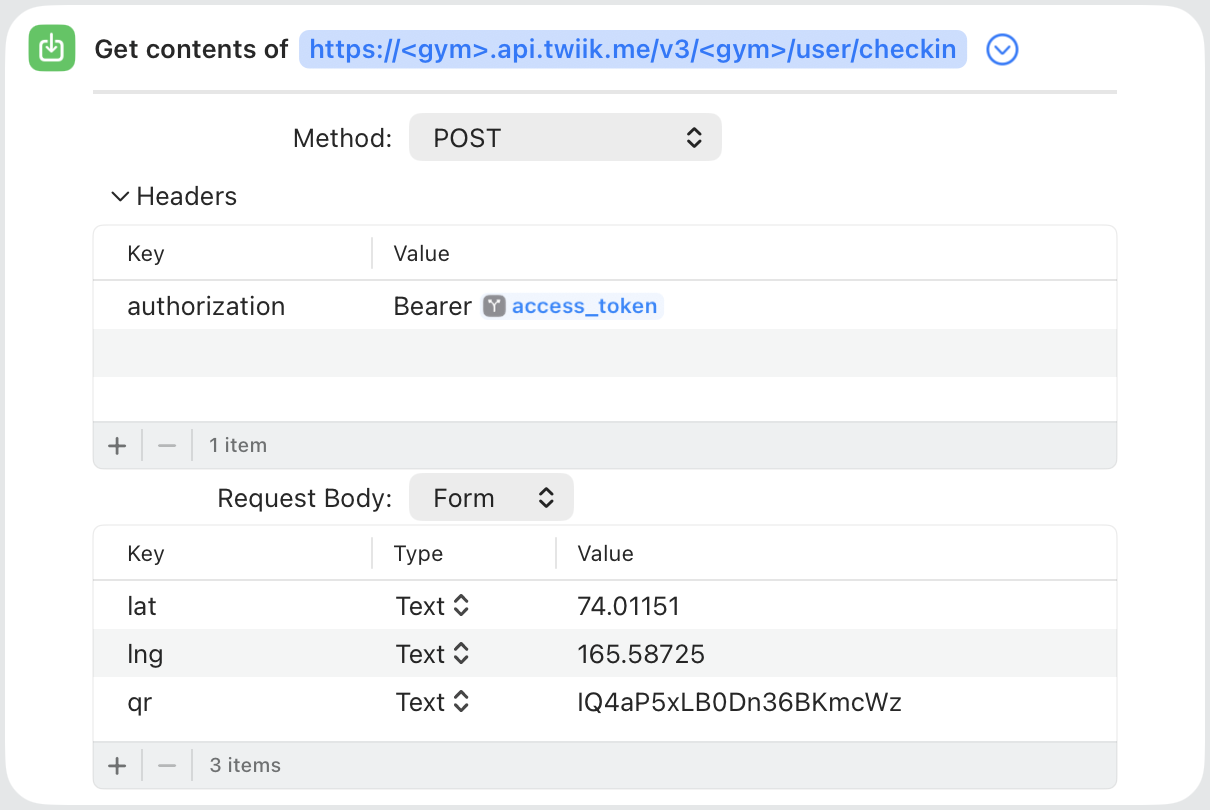
Task: Click plus to add a new header
Action: (x=117, y=445)
